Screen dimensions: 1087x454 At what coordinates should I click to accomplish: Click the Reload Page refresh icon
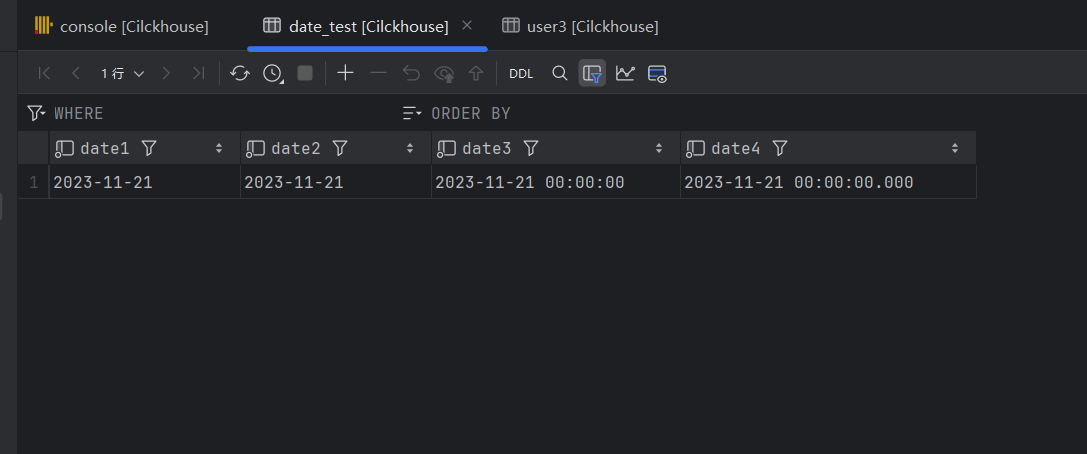point(240,73)
